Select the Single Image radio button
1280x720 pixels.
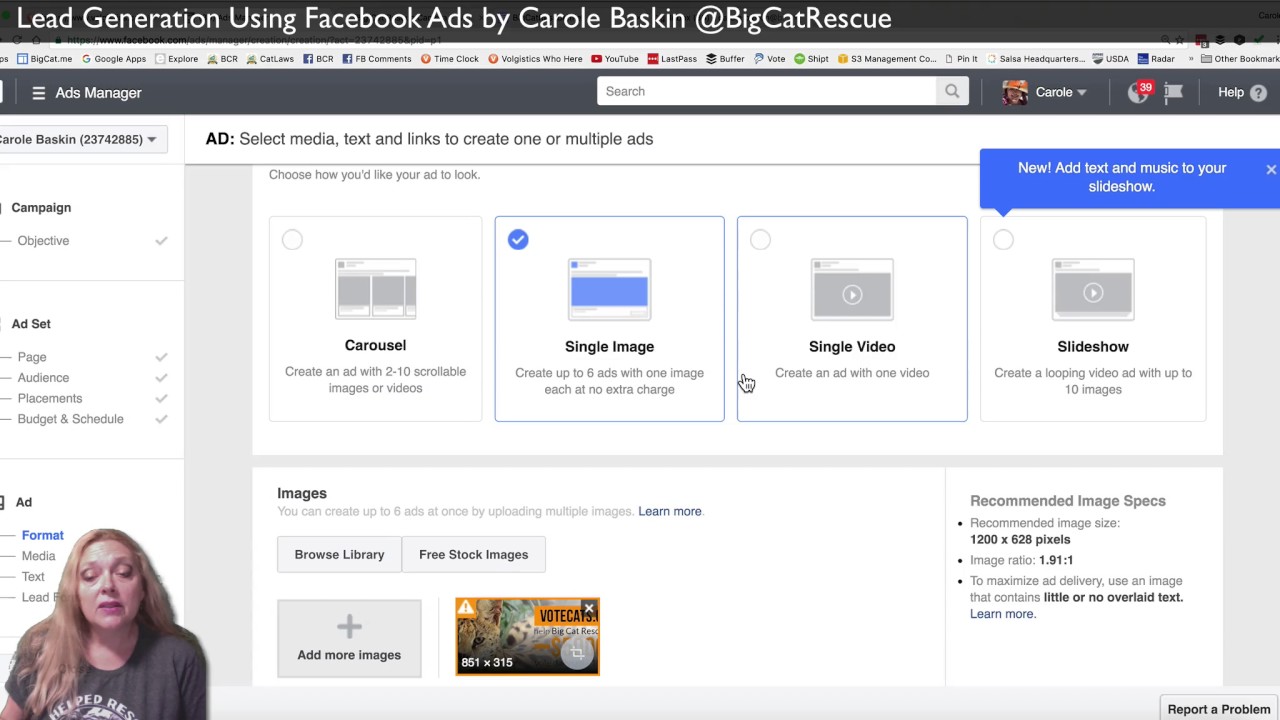point(518,240)
